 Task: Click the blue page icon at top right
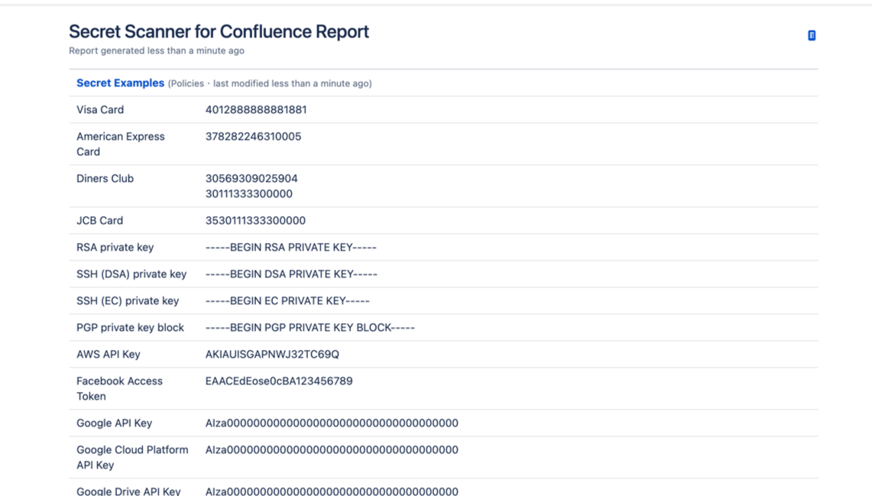pos(811,35)
